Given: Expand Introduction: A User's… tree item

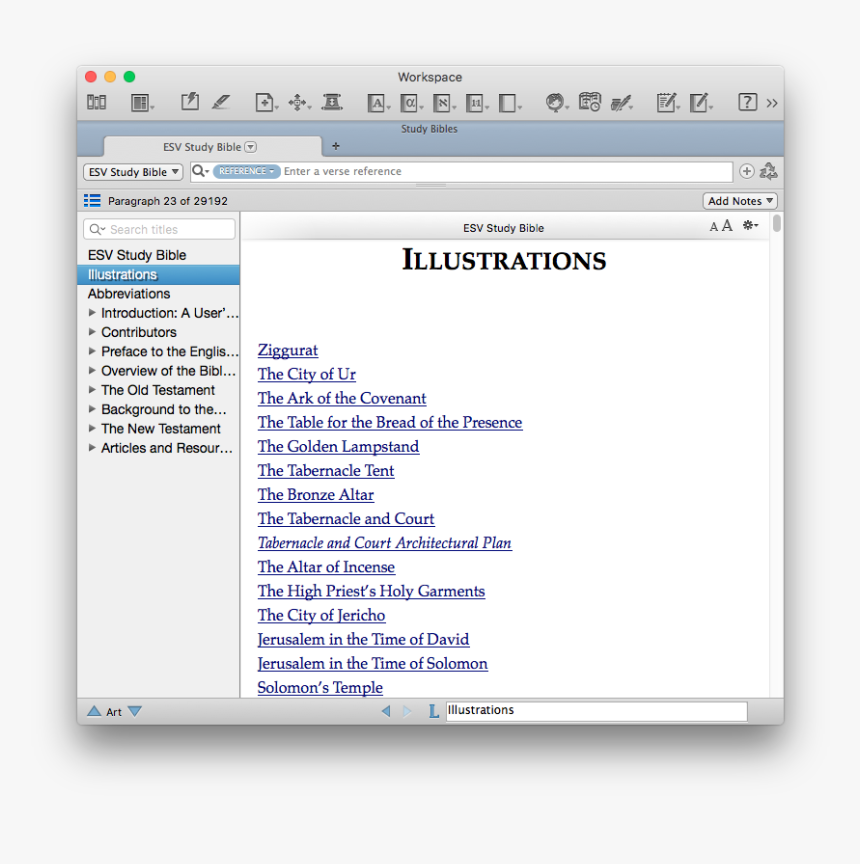Looking at the screenshot, I should (x=92, y=312).
